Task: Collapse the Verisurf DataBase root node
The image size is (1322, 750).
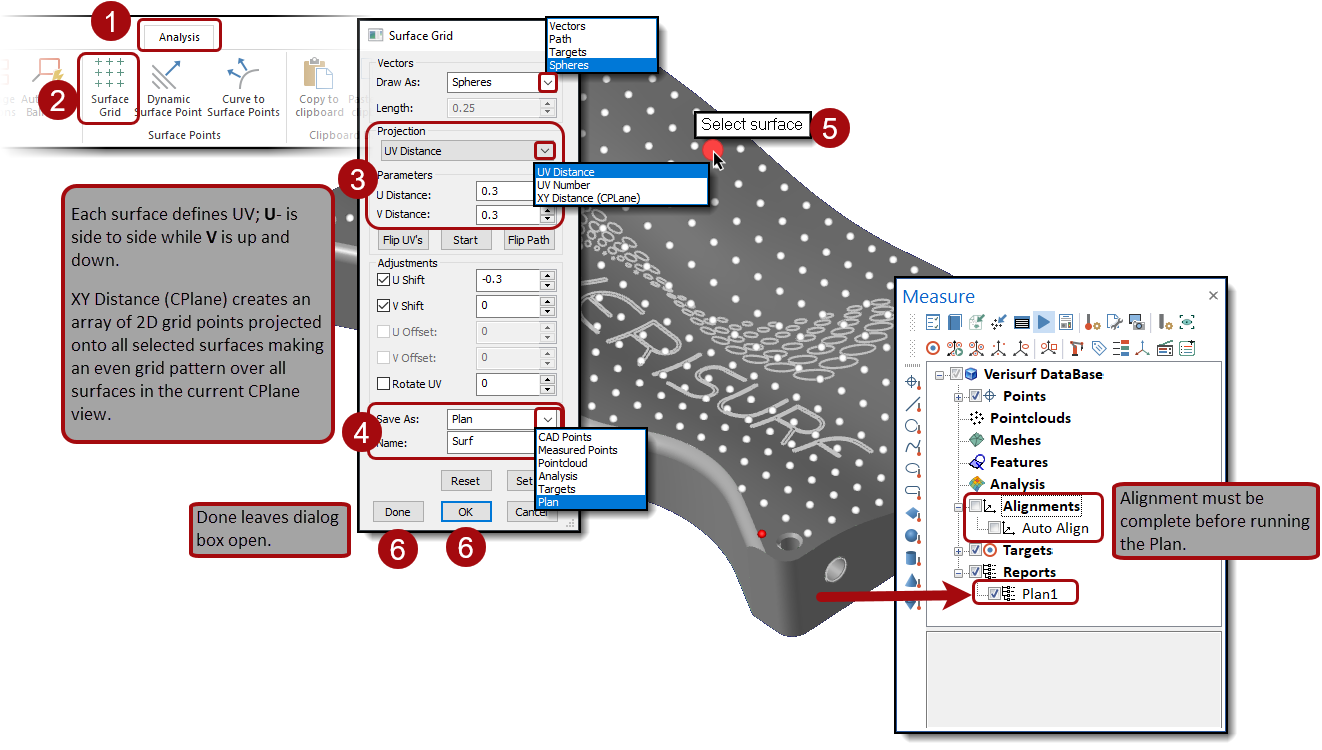Action: tap(940, 374)
